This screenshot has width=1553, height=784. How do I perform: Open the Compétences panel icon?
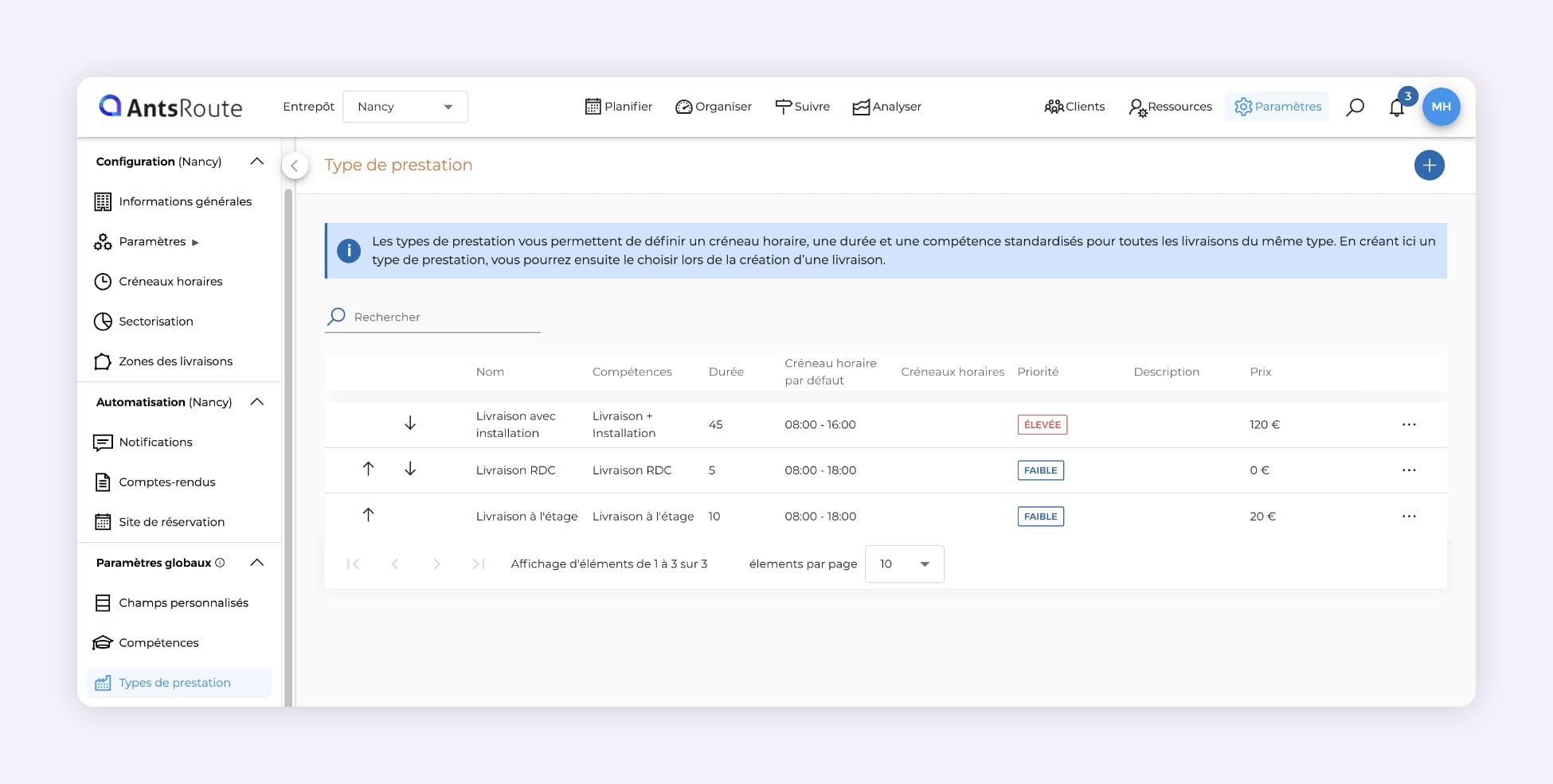(103, 642)
